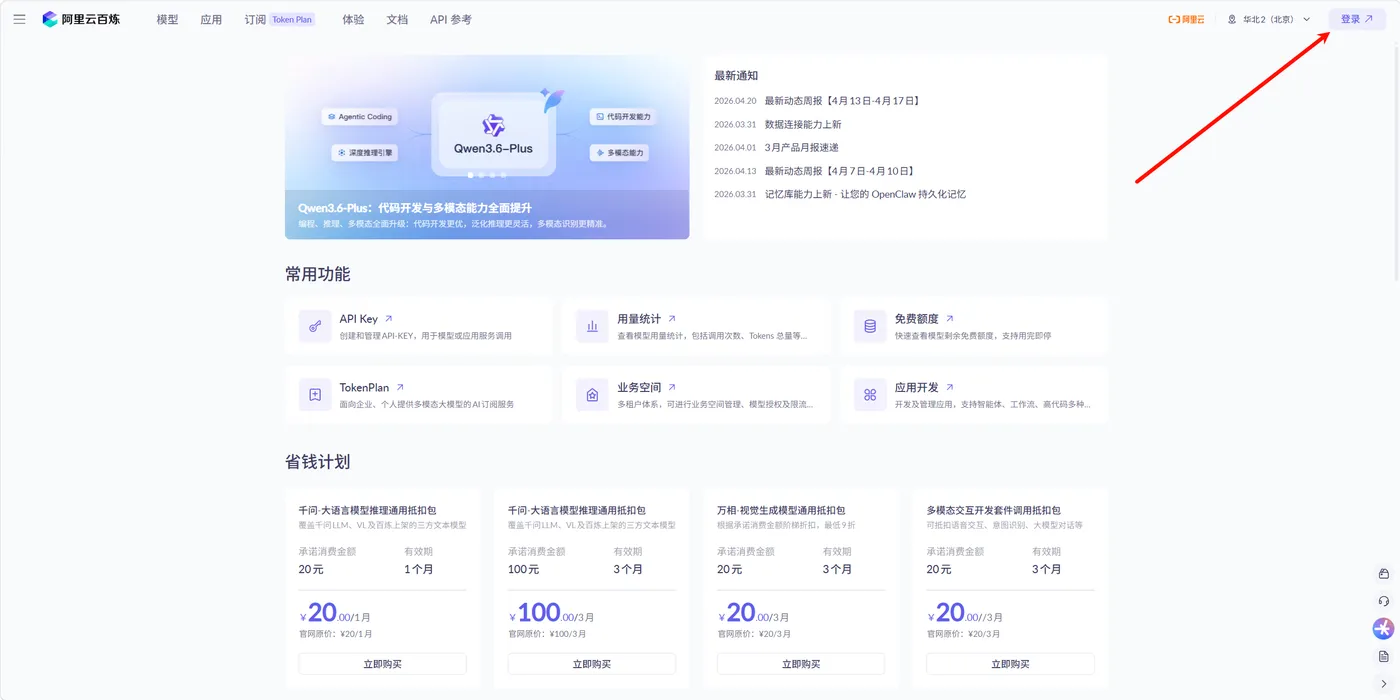Open external arrow next to 用量统计

click(x=672, y=319)
